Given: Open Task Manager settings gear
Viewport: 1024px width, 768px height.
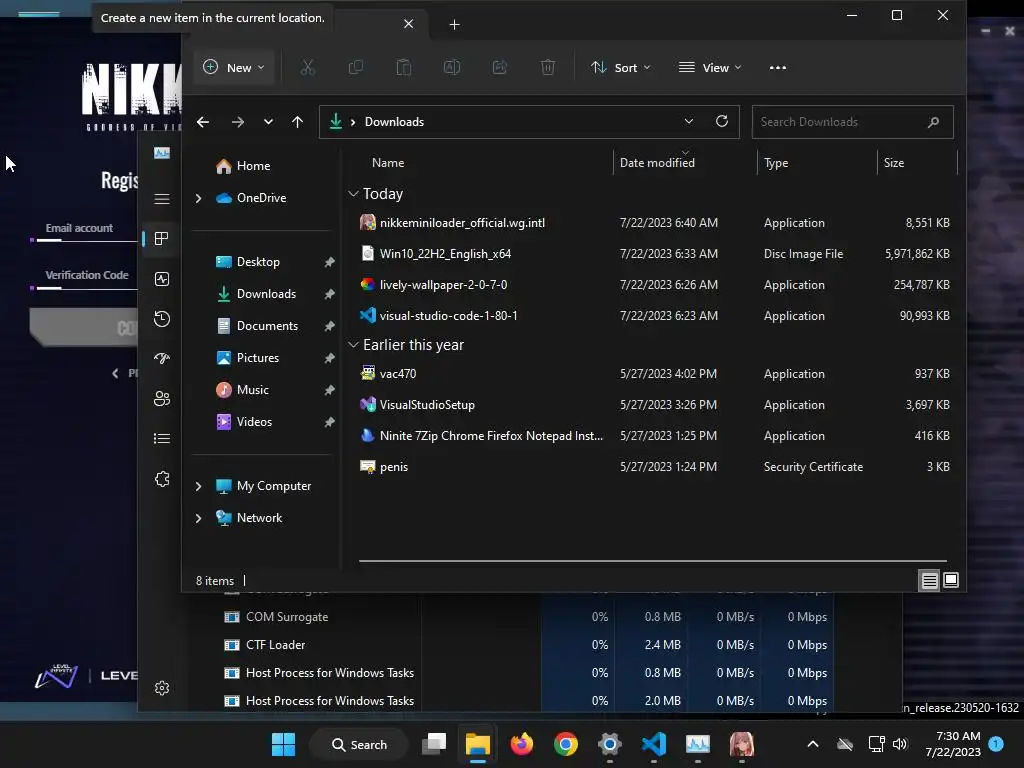Looking at the screenshot, I should tap(162, 688).
